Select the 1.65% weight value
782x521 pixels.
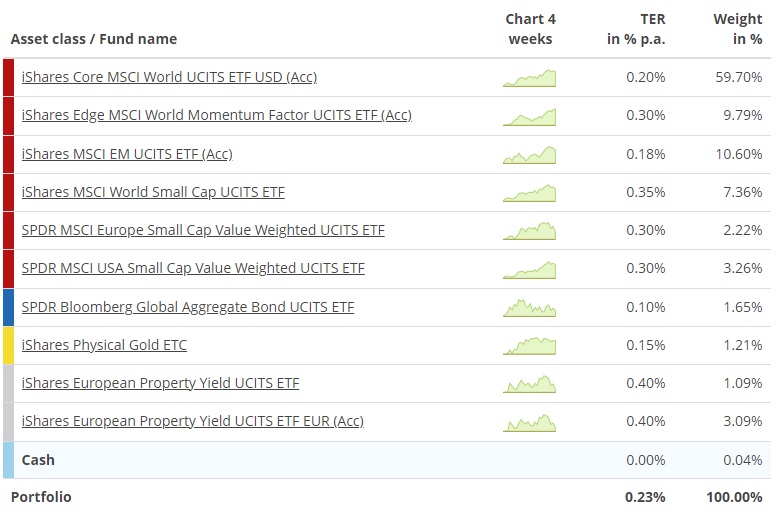tap(743, 307)
